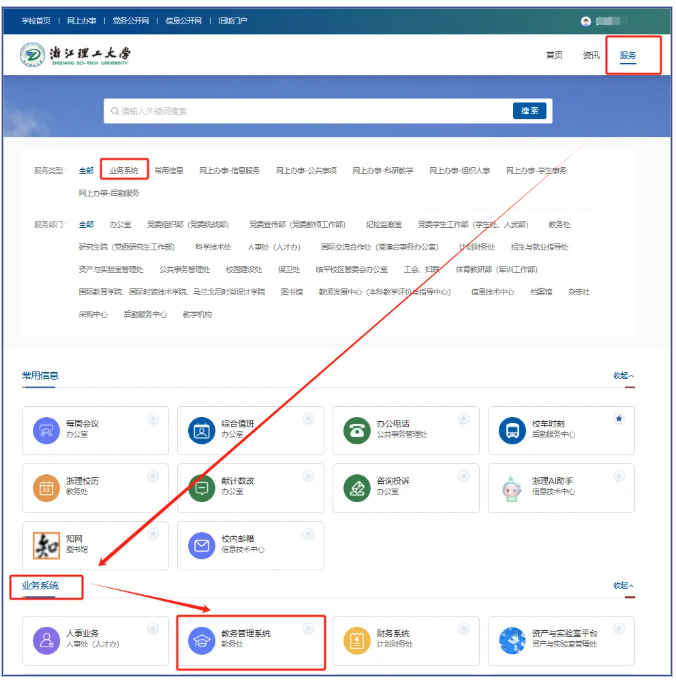The image size is (676, 683).
Task: Filter department by 教务处
Action: click(559, 225)
